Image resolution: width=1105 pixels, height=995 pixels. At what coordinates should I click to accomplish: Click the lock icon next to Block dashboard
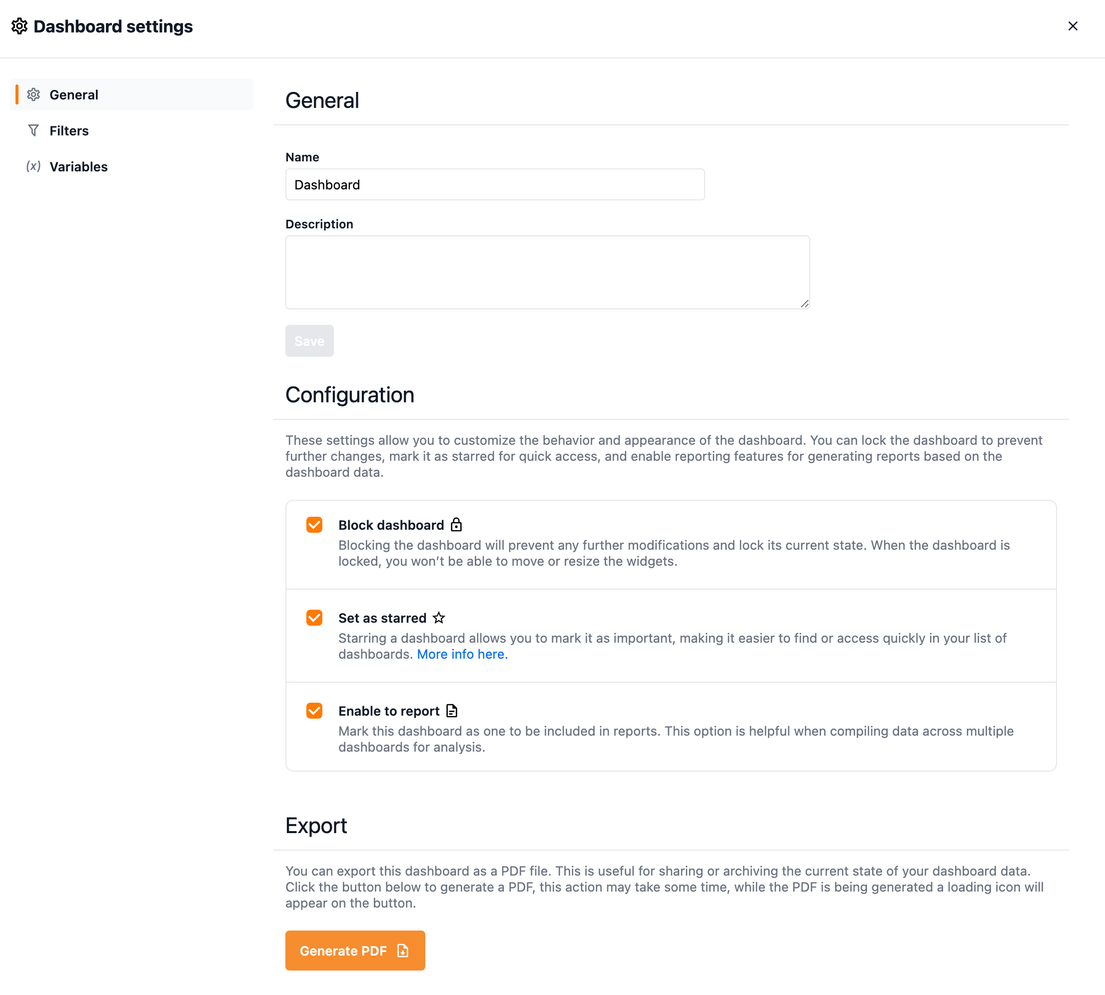click(457, 525)
